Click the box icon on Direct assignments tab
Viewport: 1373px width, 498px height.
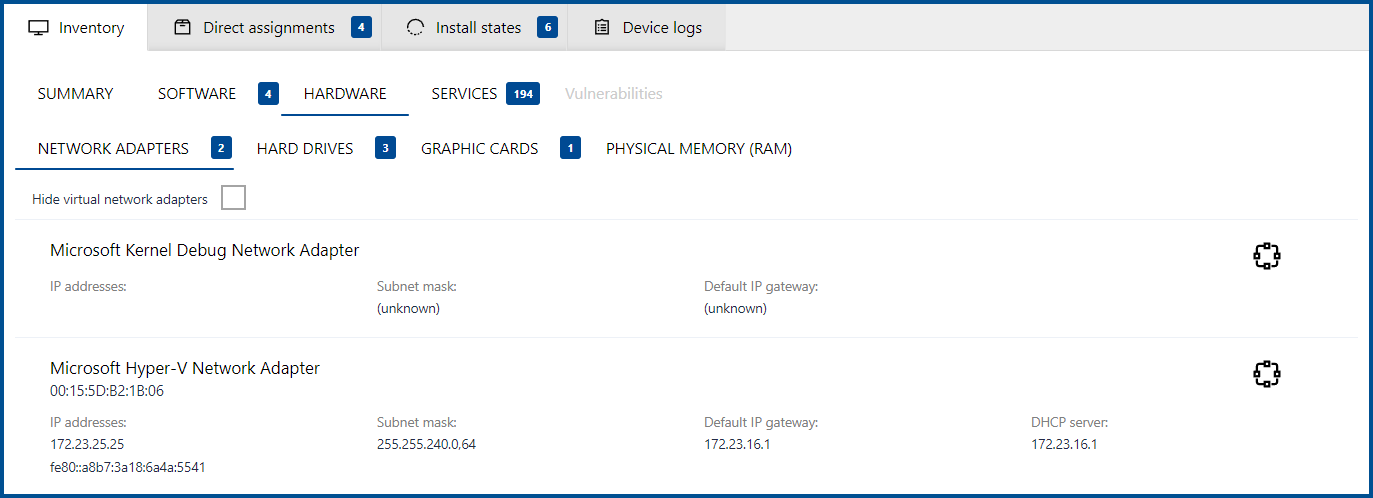tap(182, 28)
